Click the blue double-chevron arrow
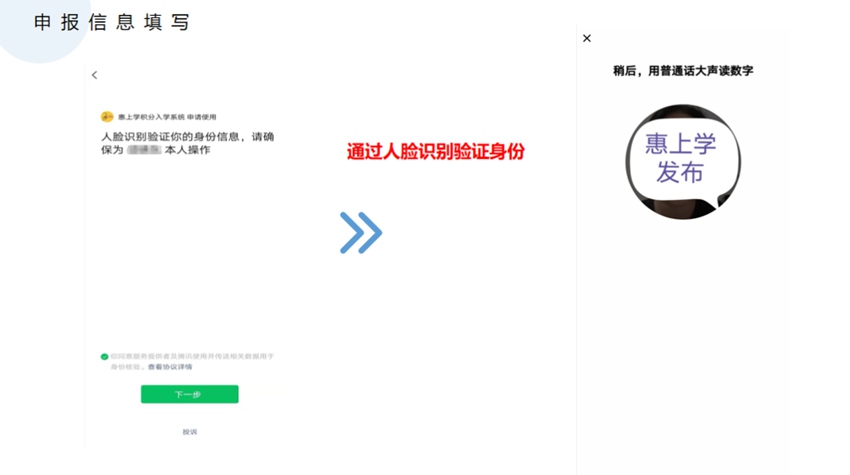Screen dimensions: 850x475 [x=360, y=233]
